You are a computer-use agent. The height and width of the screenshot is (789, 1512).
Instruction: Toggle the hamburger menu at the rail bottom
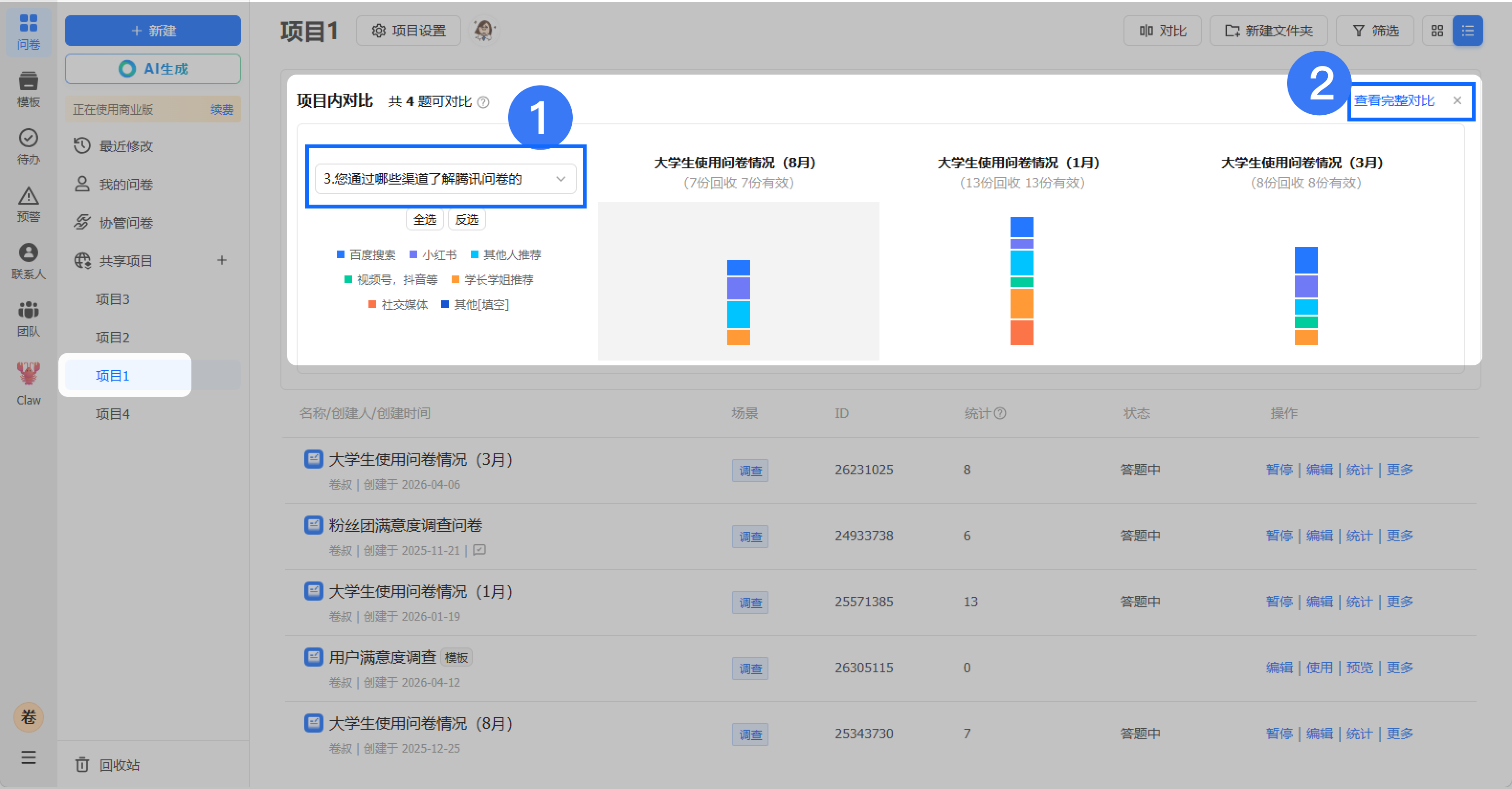(28, 758)
